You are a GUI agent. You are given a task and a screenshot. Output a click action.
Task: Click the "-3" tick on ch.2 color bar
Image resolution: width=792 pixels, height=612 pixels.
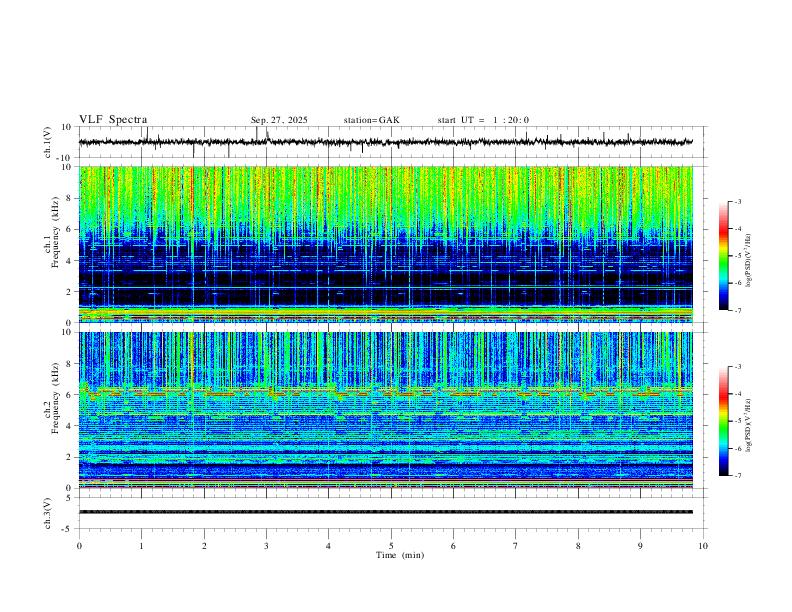pos(738,367)
